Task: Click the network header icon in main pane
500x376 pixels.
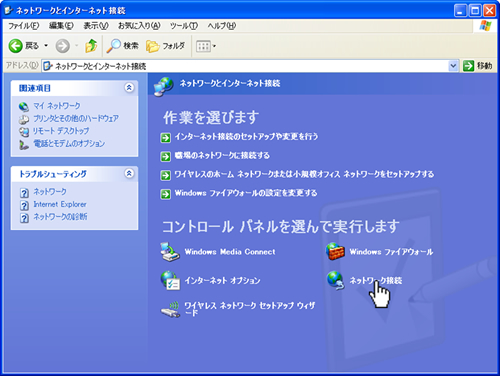Action: pos(163,86)
